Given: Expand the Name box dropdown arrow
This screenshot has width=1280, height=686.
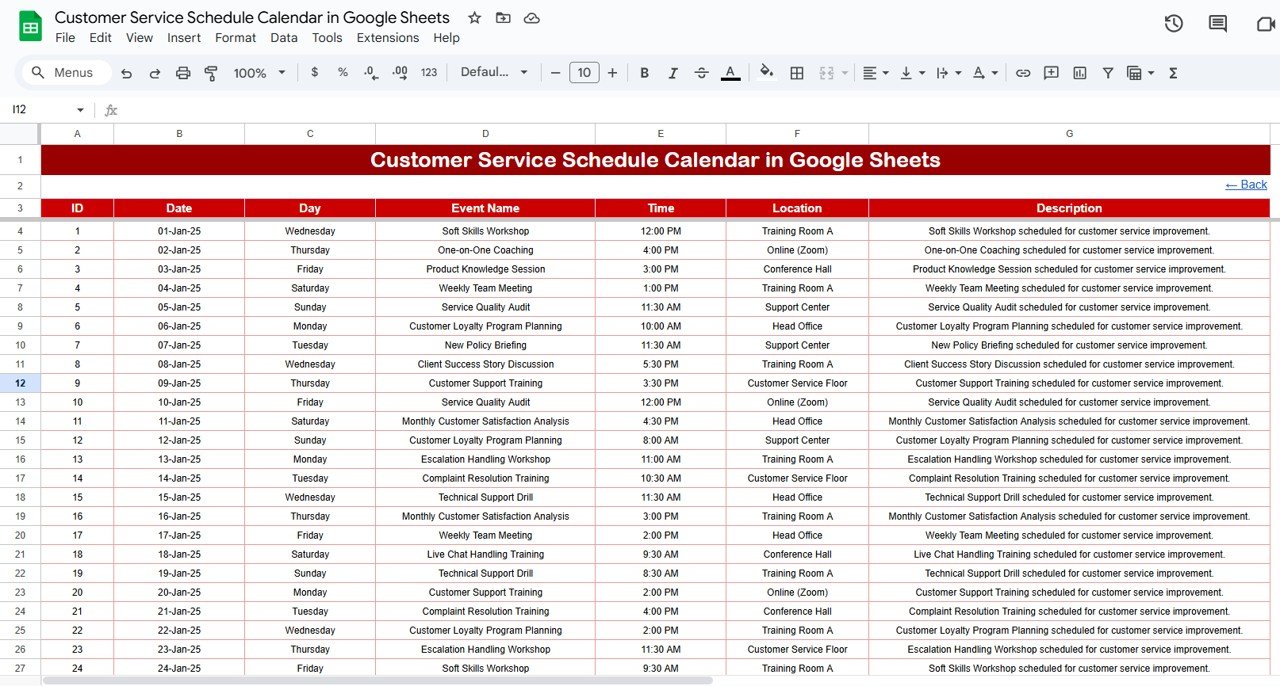Looking at the screenshot, I should coord(80,110).
